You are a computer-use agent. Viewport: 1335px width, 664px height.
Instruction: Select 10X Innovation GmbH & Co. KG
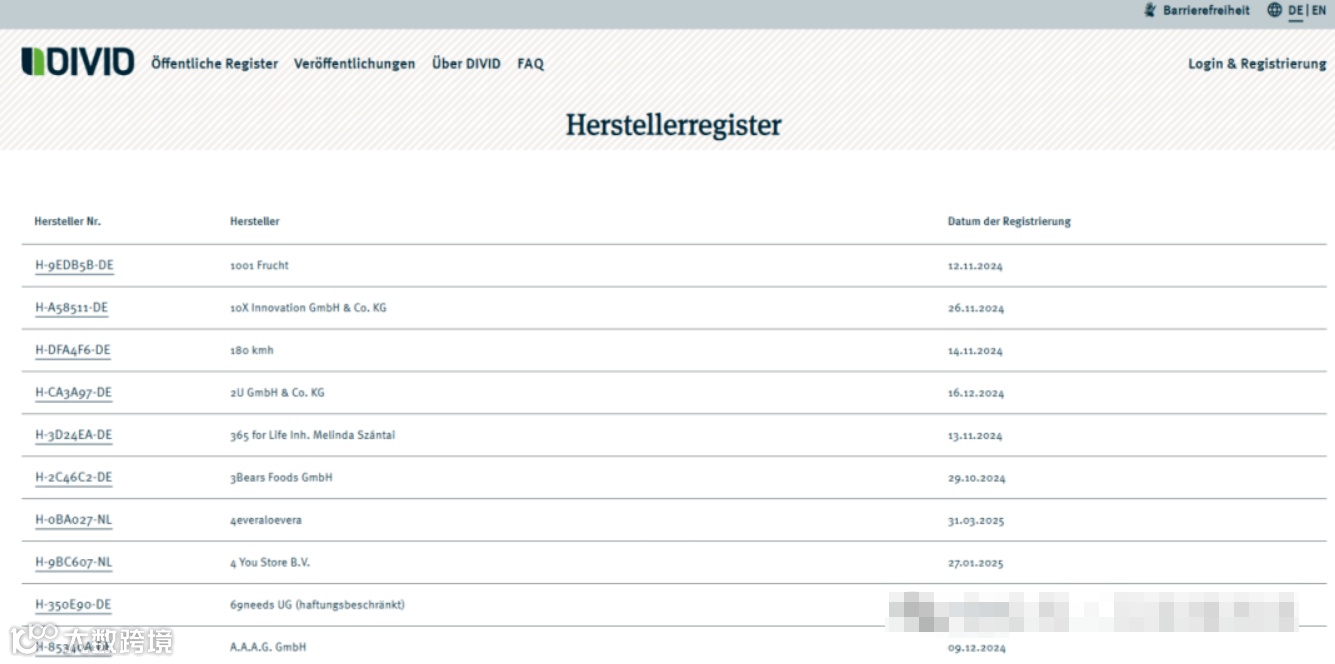click(308, 308)
